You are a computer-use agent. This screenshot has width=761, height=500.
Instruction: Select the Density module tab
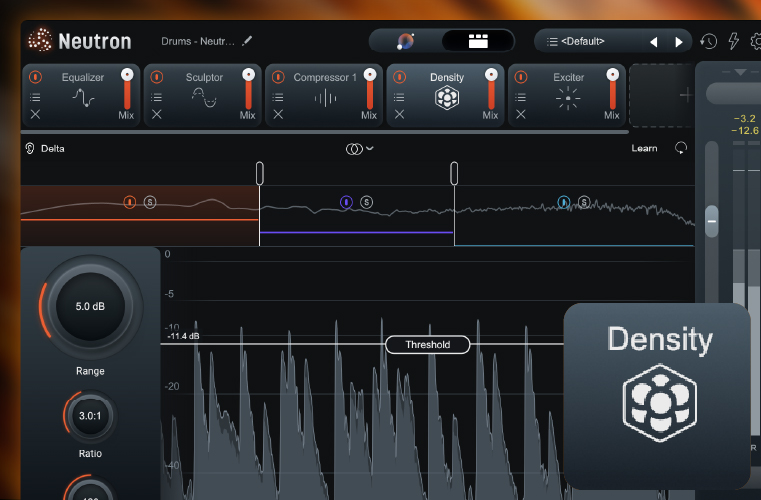[446, 90]
